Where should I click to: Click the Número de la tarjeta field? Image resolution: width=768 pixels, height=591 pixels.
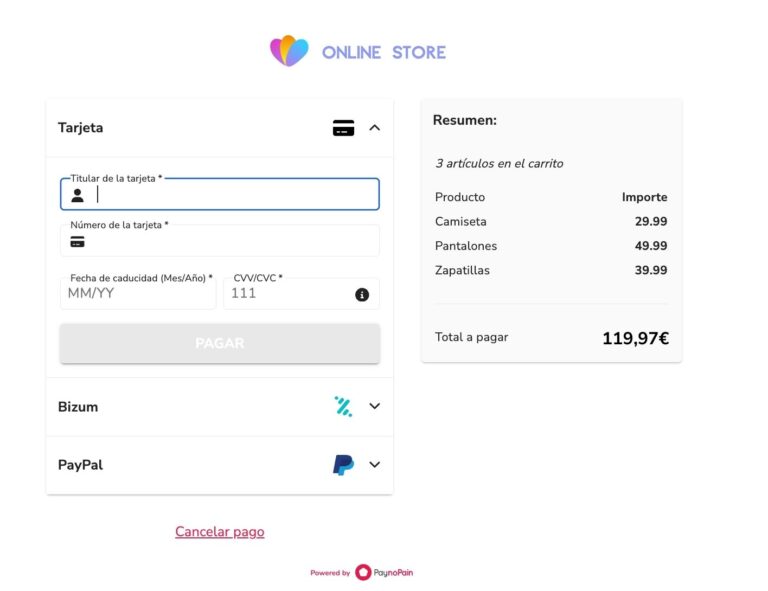click(x=230, y=242)
